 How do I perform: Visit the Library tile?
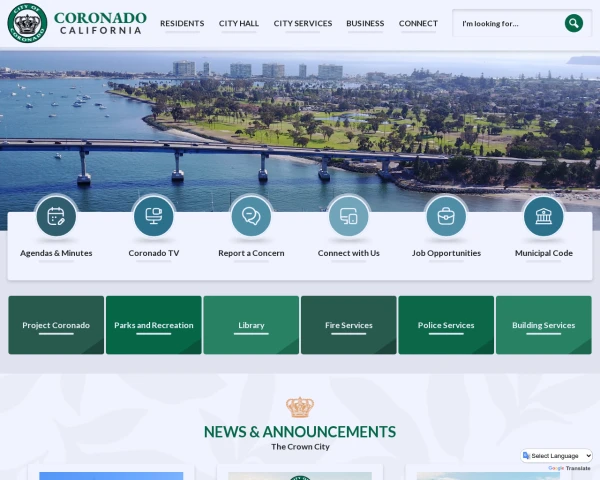click(251, 325)
